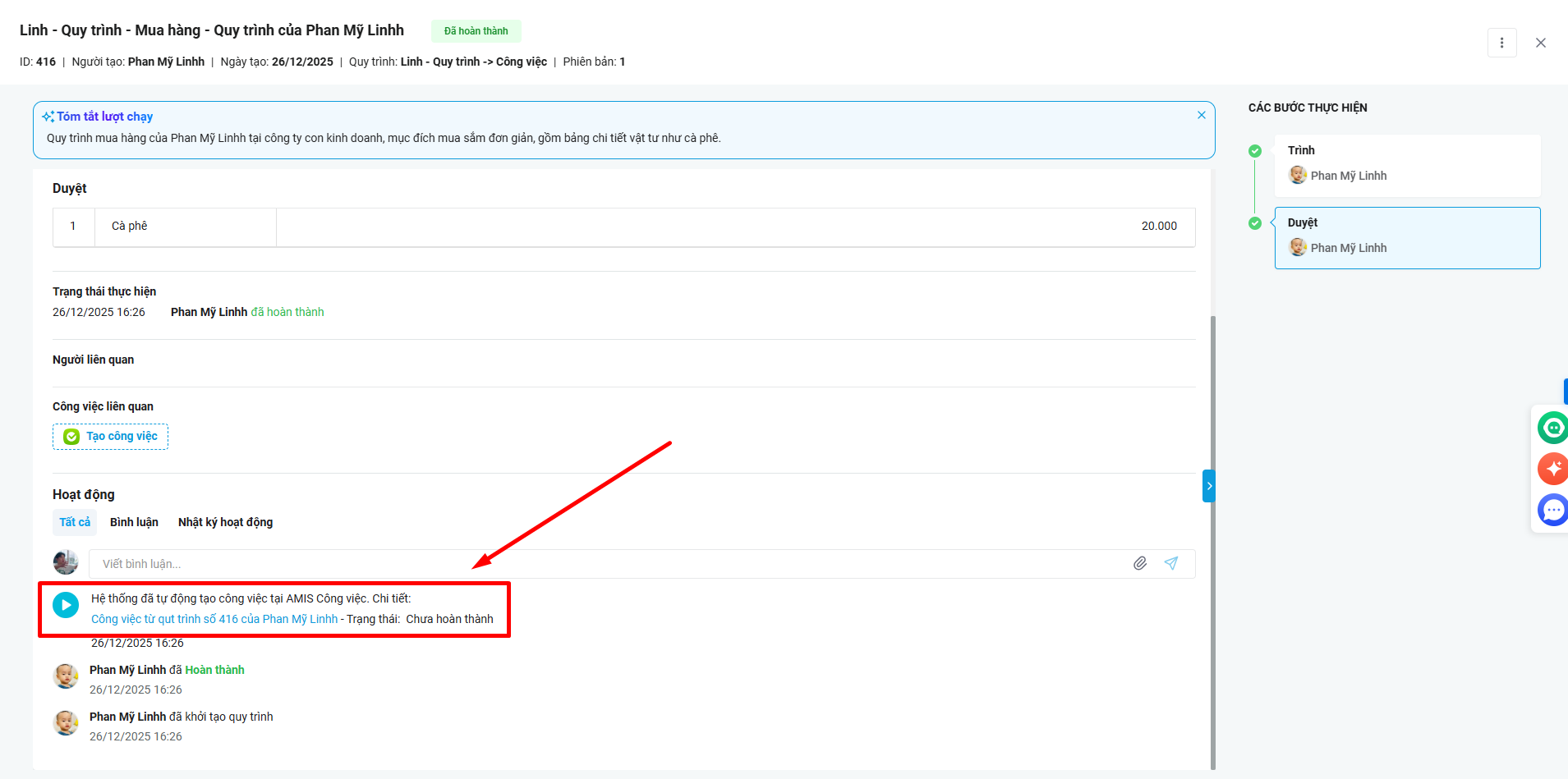The image size is (1568, 779).
Task: Click Phan Mỹ Linhh in Trạng thái thực hiện
Action: click(209, 312)
